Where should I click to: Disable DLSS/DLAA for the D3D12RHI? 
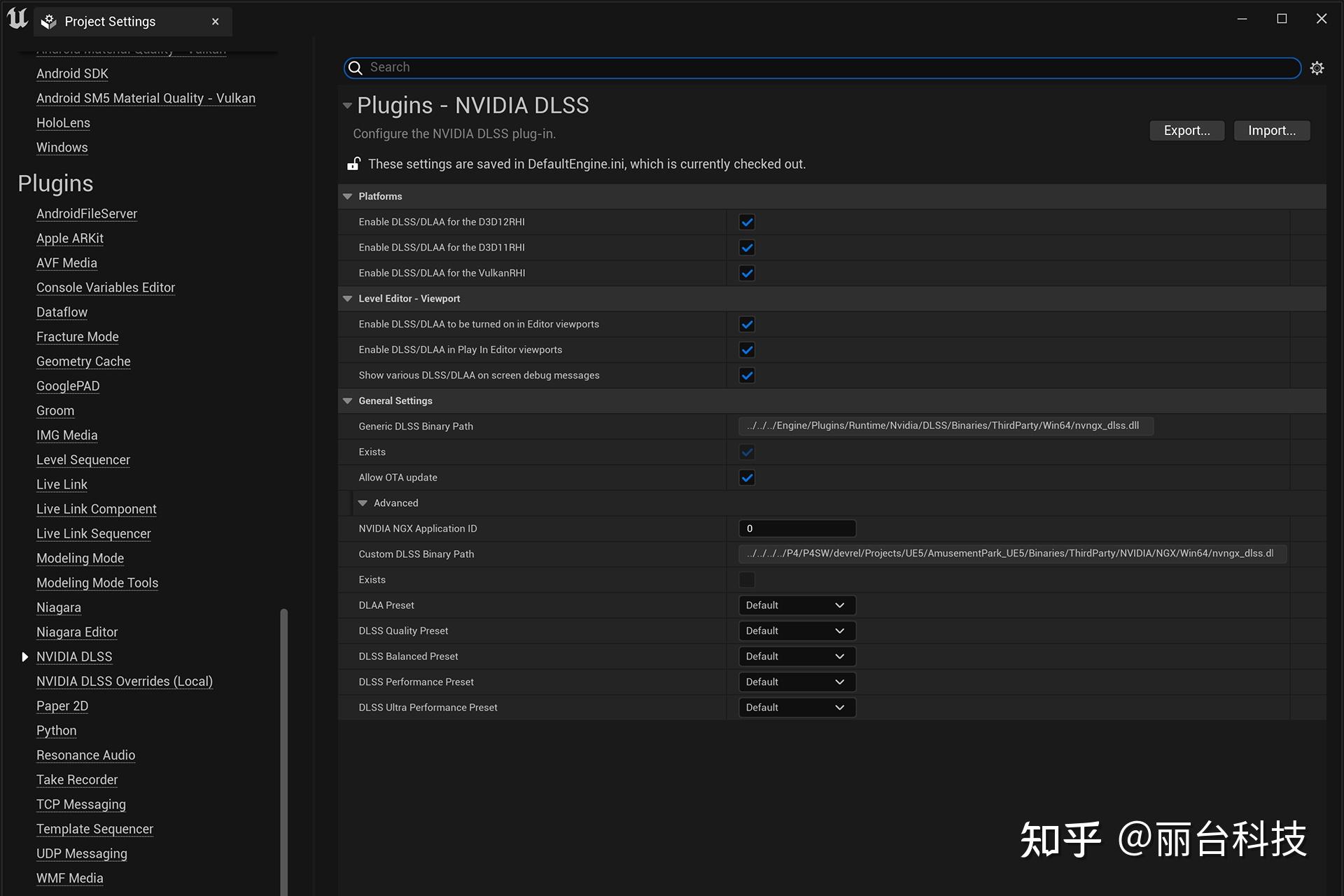pos(747,222)
